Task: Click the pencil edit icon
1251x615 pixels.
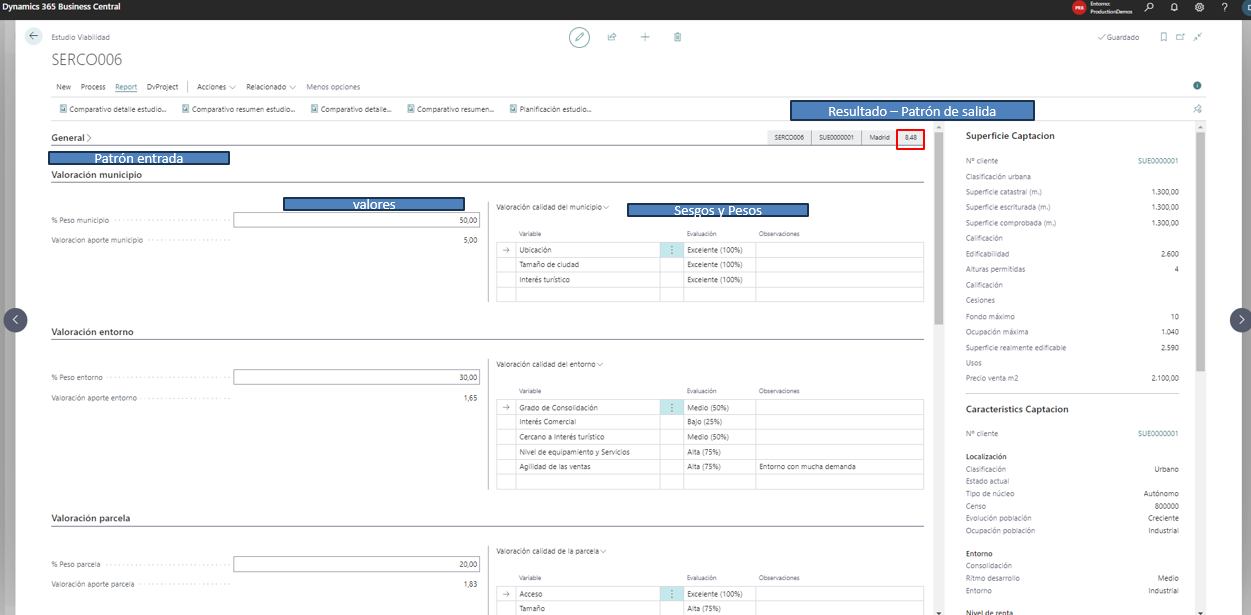Action: coord(579,37)
